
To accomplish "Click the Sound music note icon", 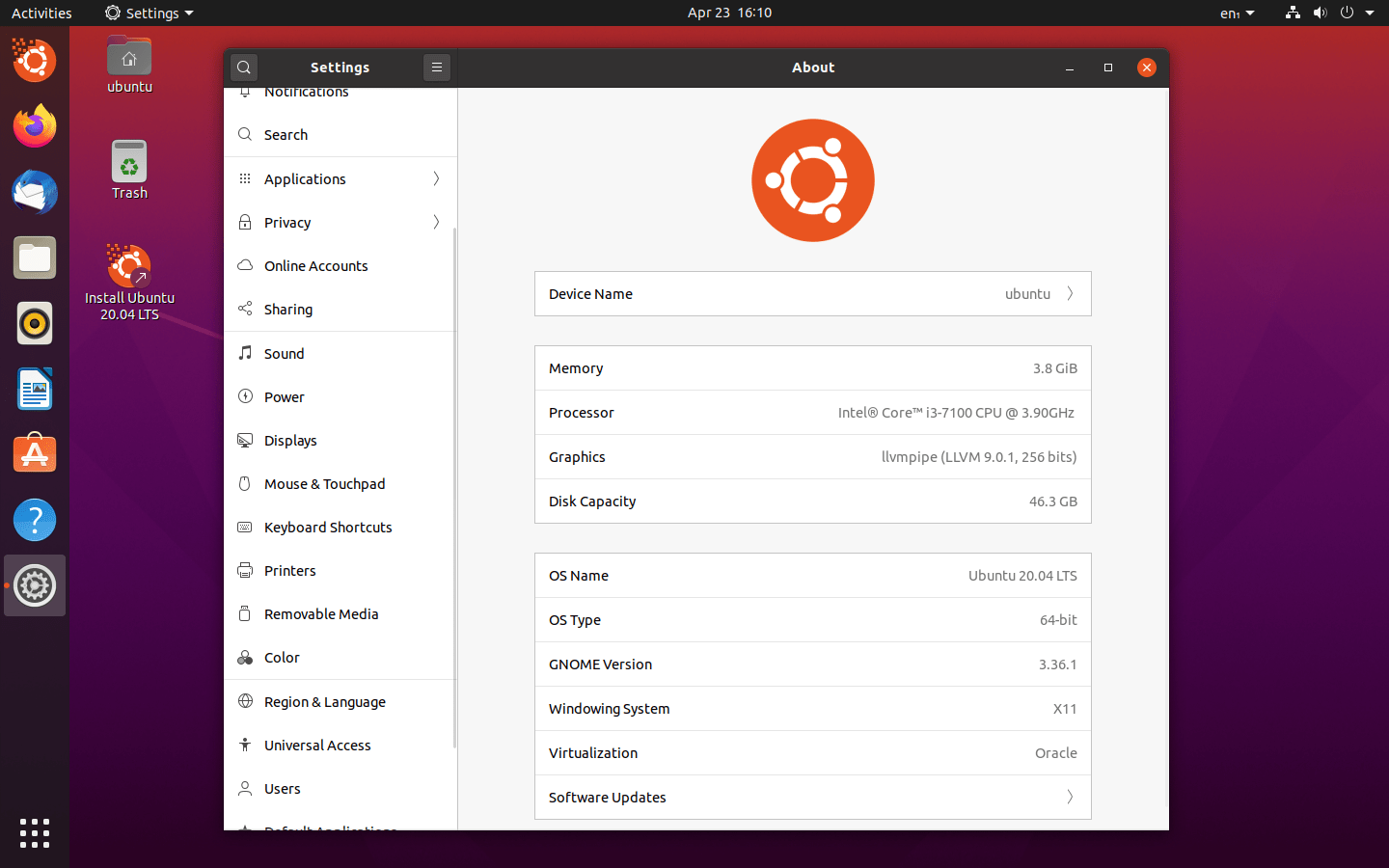I will [x=245, y=353].
